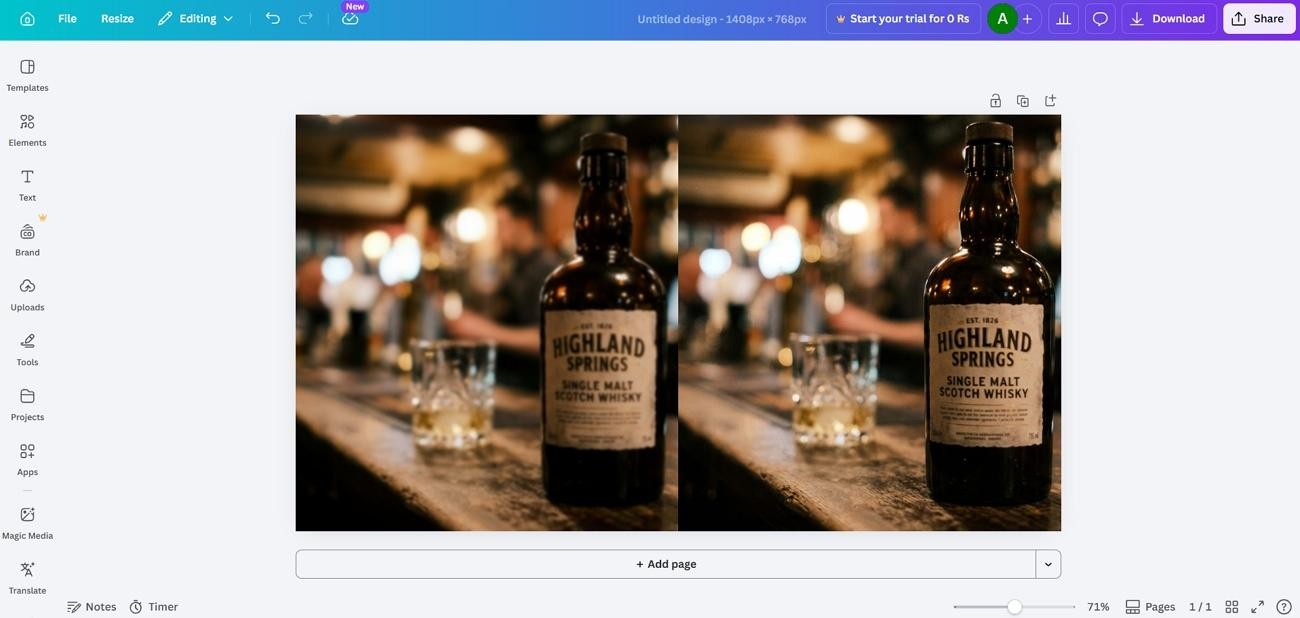Open the account avatar A
Image resolution: width=1300 pixels, height=618 pixels.
coord(1002,18)
